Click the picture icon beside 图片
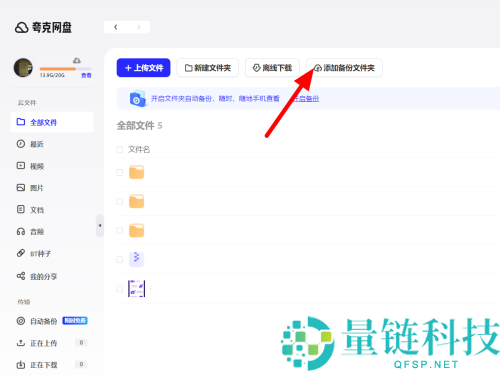500x375 pixels. tap(21, 188)
